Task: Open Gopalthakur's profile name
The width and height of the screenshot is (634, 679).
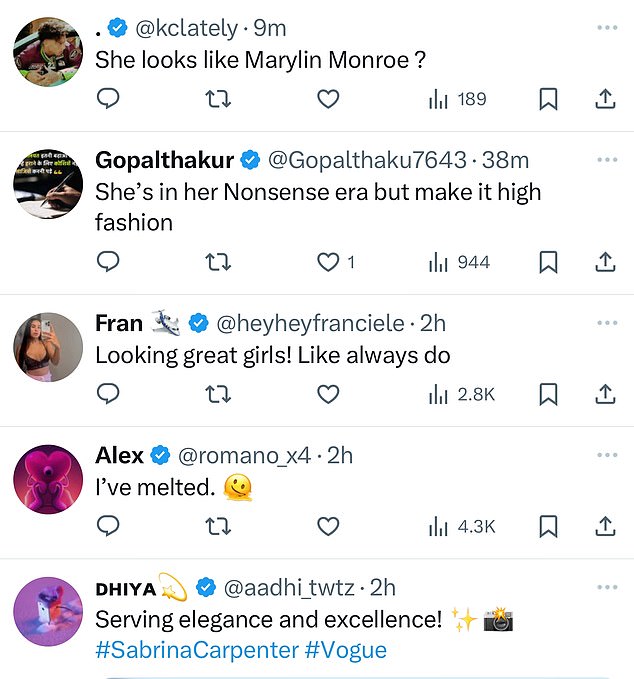Action: coord(165,160)
